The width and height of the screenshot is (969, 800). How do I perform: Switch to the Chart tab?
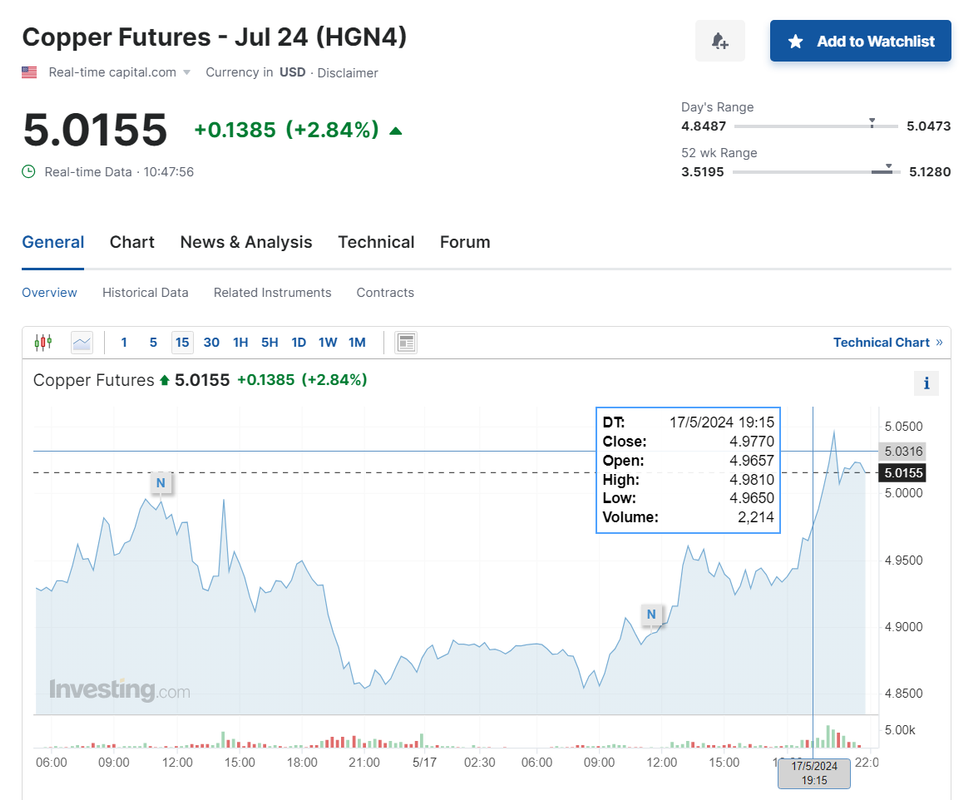coord(132,242)
